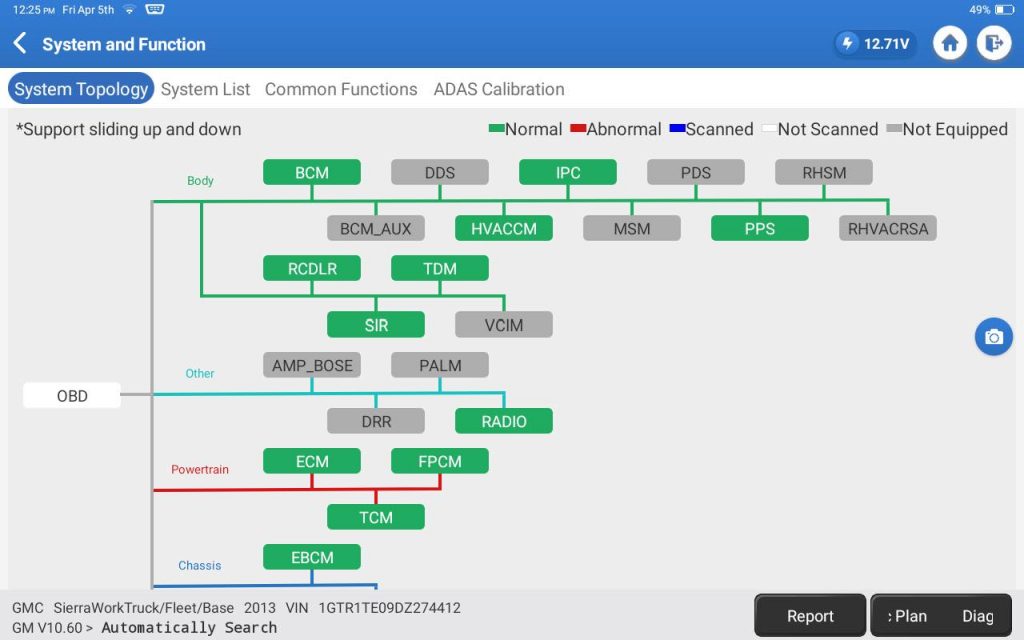Tap the battery voltage 12.71V indicator
Viewport: 1024px width, 640px height.
pyautogui.click(x=875, y=44)
